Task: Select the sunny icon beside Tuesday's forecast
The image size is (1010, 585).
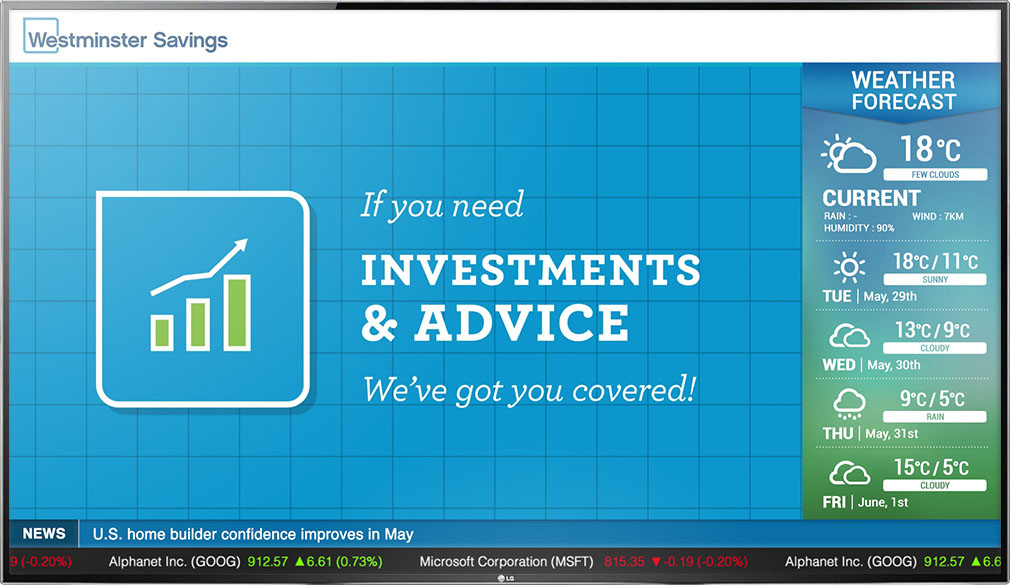Action: (x=848, y=266)
